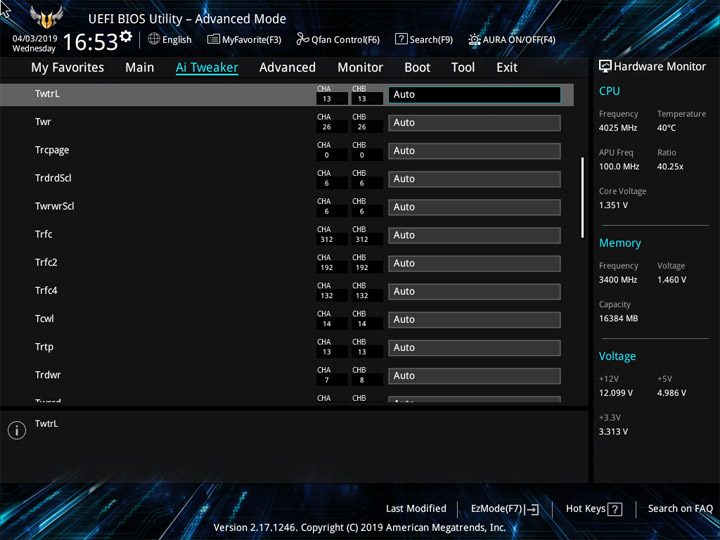The image size is (720, 540).
Task: Click the settings list scrollbar
Action: tap(583, 197)
